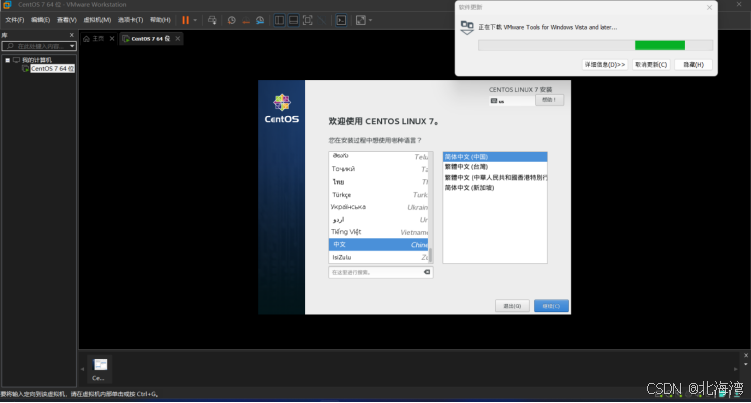Enter full screen mode icon
The width and height of the screenshot is (751, 403).
pos(307,20)
